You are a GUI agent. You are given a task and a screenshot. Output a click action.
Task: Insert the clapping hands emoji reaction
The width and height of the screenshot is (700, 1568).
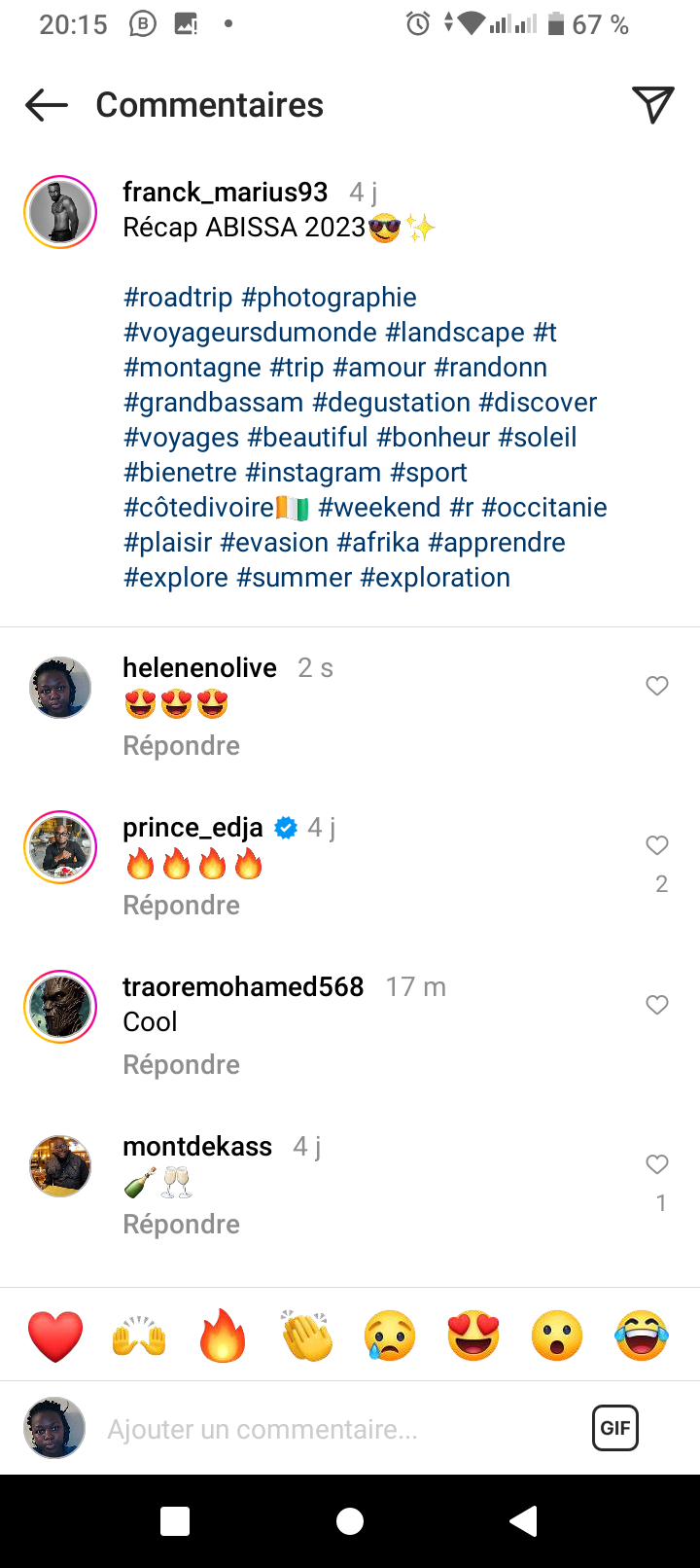coord(306,1336)
